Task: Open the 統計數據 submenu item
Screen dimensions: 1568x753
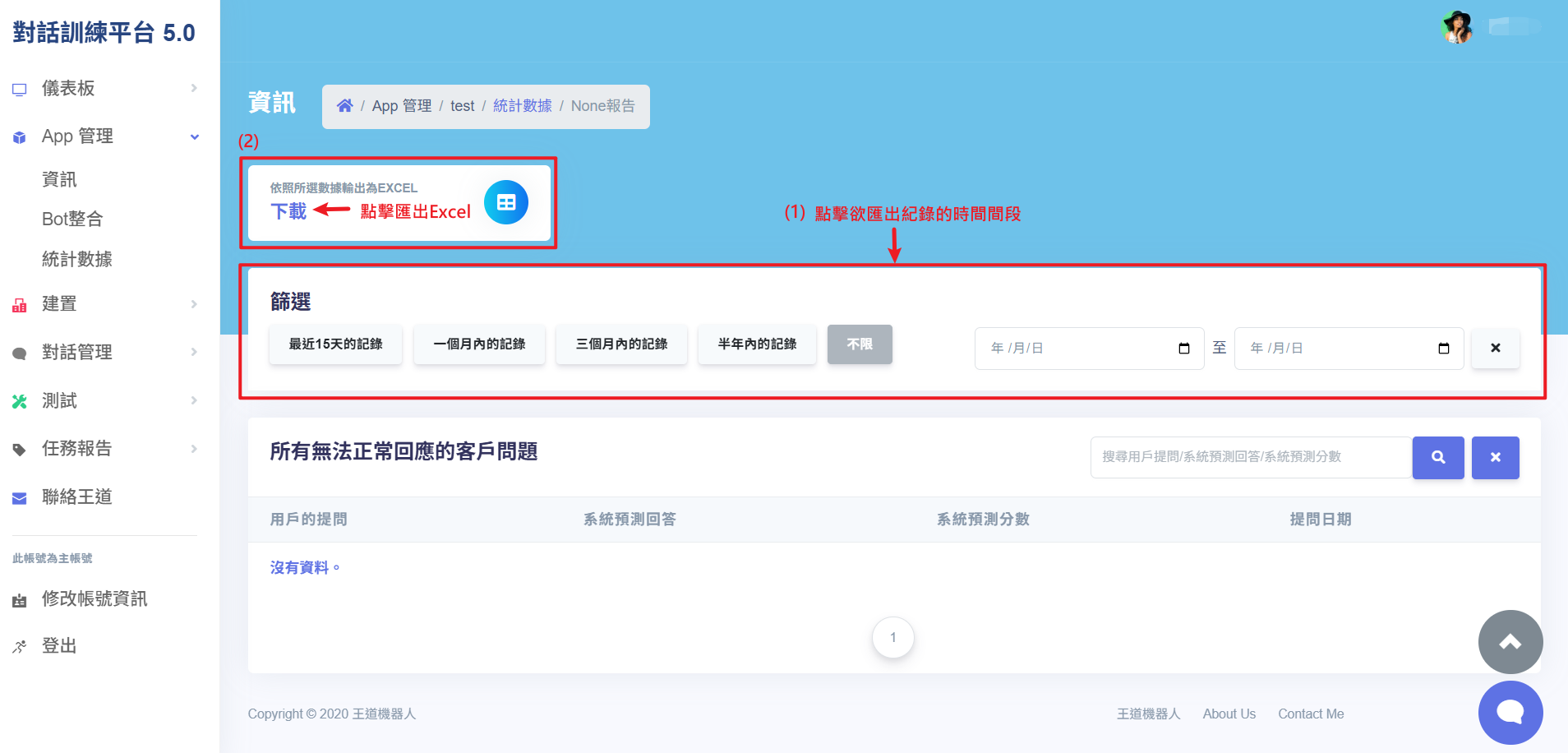Action: 77,259
